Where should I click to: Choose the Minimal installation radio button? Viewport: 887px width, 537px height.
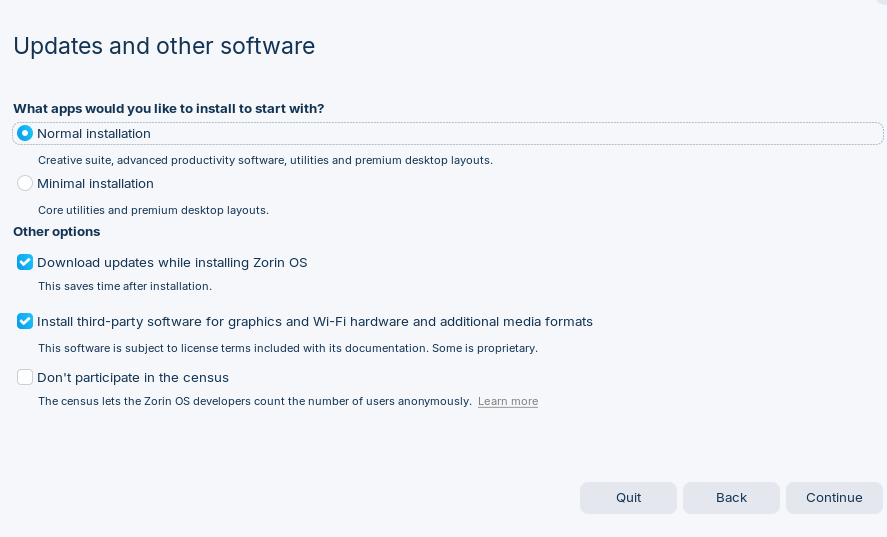pos(25,183)
